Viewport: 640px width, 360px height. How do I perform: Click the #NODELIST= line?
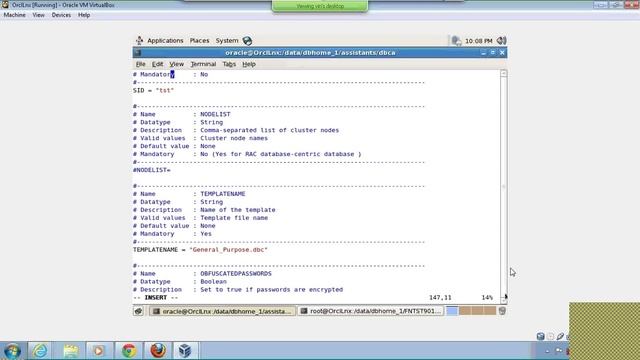152,170
